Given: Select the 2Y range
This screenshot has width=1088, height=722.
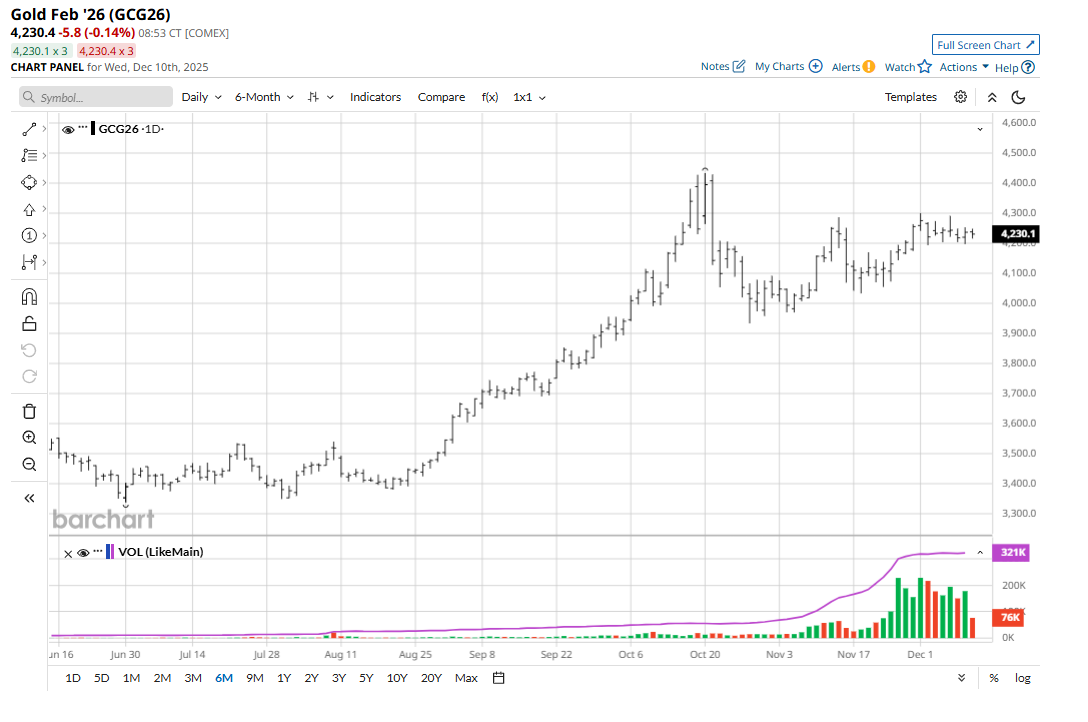Looking at the screenshot, I should coord(312,678).
